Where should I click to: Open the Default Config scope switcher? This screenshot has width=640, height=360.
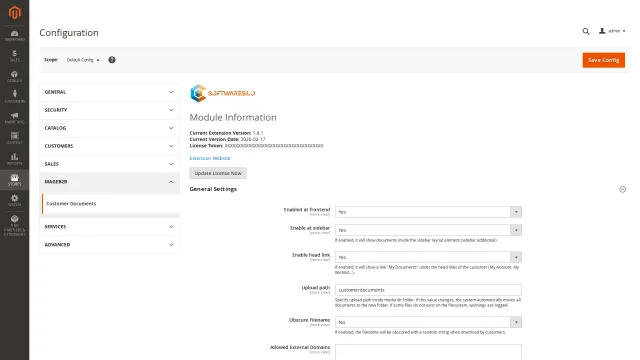click(x=83, y=60)
